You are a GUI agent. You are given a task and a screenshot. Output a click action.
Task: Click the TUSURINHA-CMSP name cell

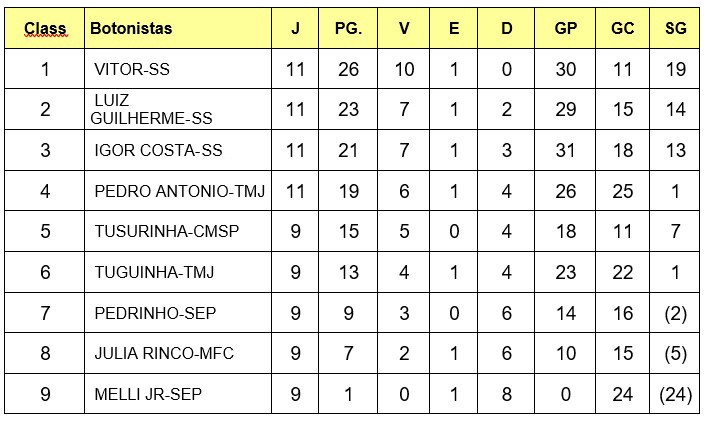click(x=166, y=232)
